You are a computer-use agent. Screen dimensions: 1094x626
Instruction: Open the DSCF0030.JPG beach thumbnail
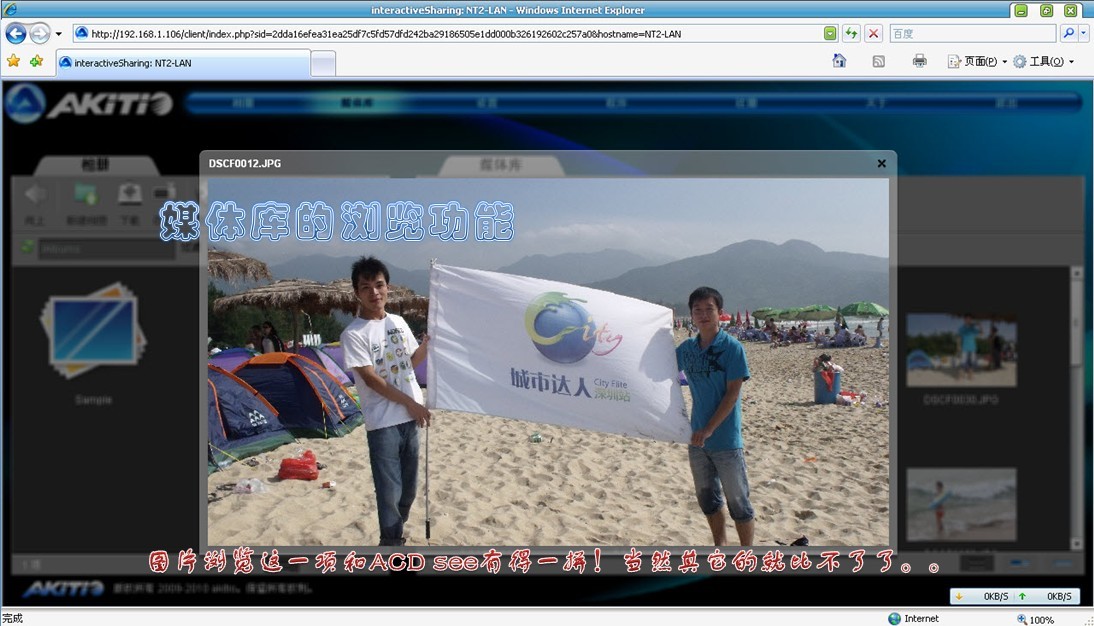point(961,350)
